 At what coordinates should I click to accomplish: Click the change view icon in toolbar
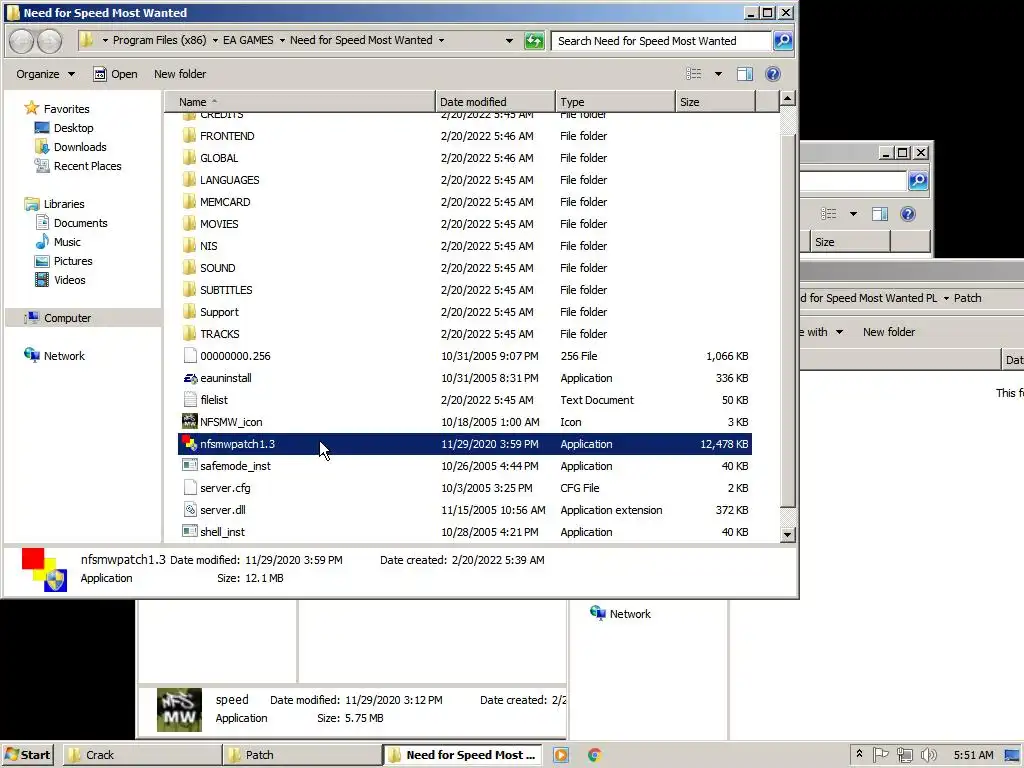[x=694, y=74]
